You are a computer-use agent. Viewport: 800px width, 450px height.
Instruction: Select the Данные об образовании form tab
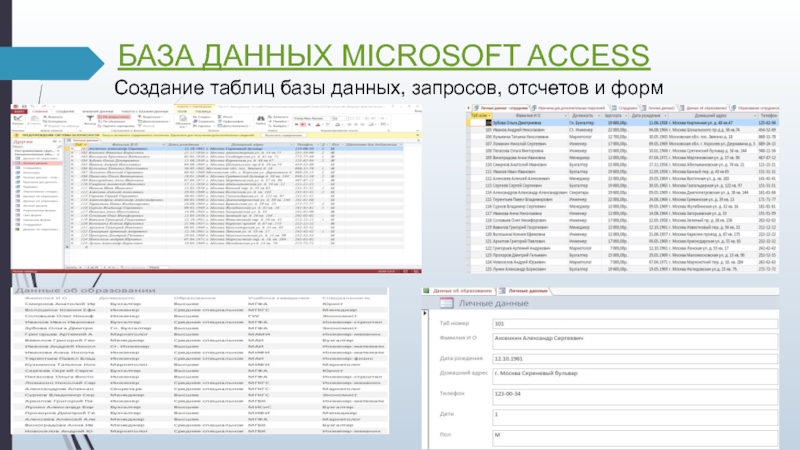tap(457, 291)
